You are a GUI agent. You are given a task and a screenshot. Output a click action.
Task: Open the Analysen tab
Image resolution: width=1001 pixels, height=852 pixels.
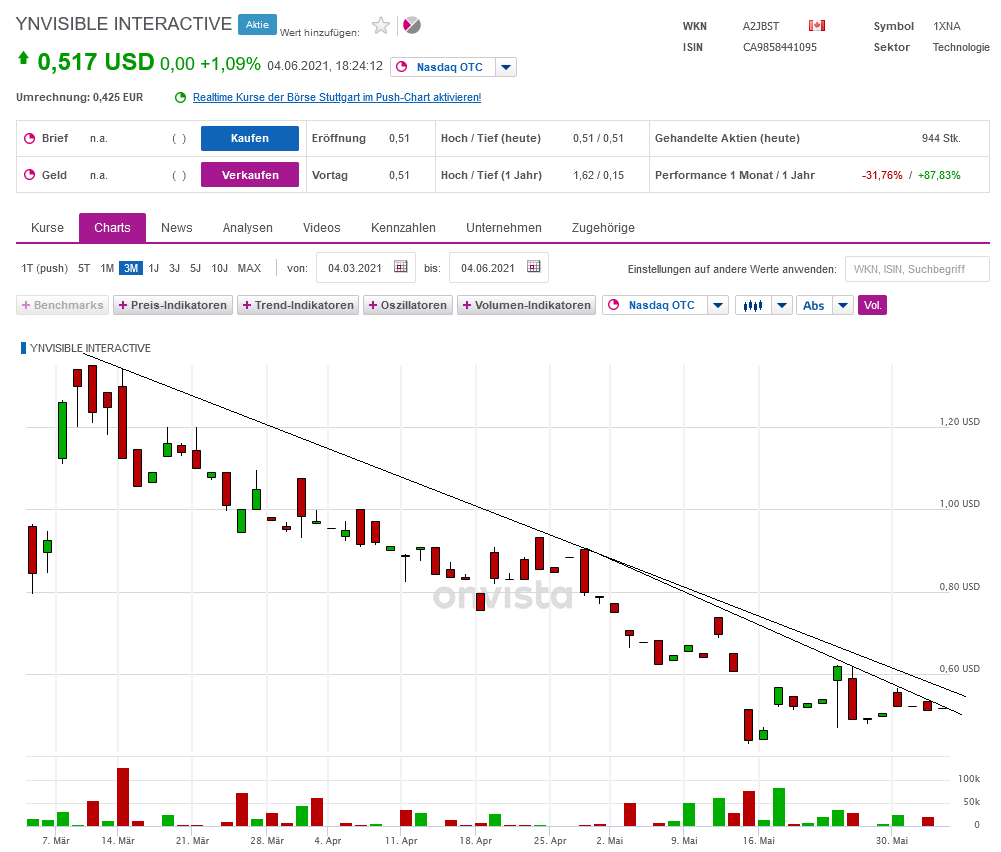(x=248, y=228)
